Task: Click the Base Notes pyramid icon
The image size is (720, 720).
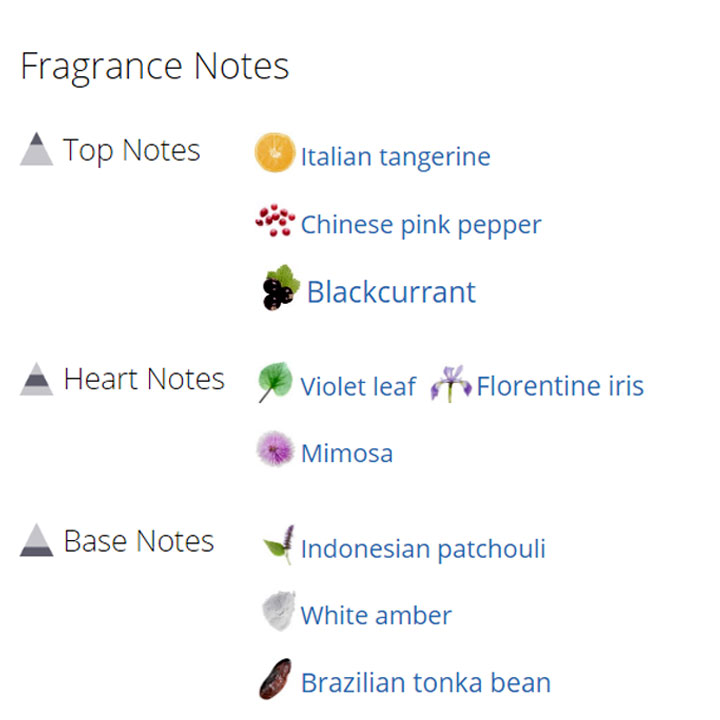Action: click(36, 540)
